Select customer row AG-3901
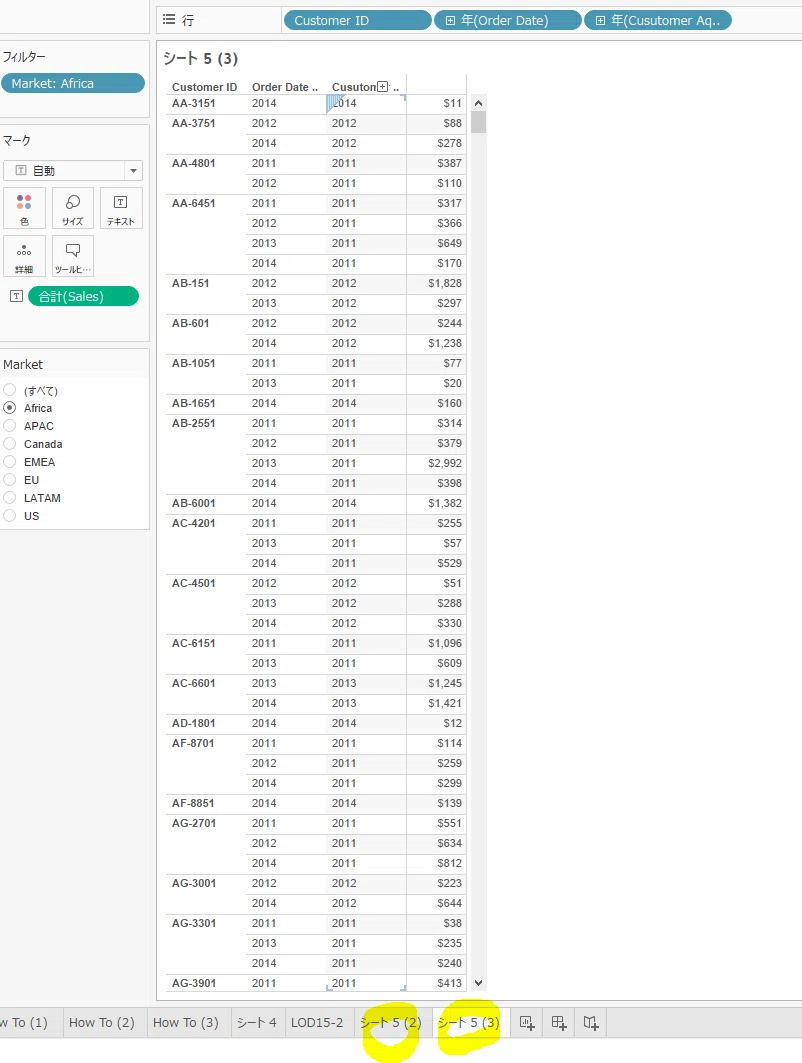Viewport: 802px width, 1063px height. pos(194,983)
